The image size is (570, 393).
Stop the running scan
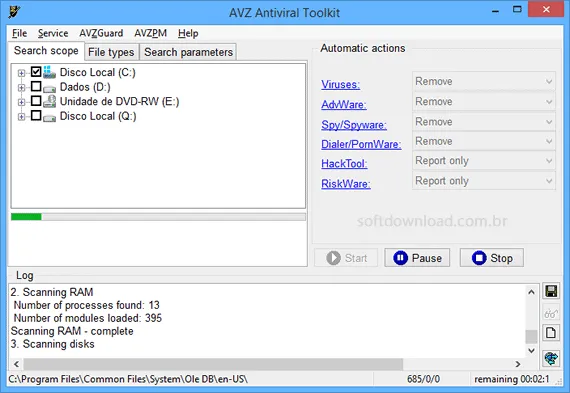coord(492,258)
